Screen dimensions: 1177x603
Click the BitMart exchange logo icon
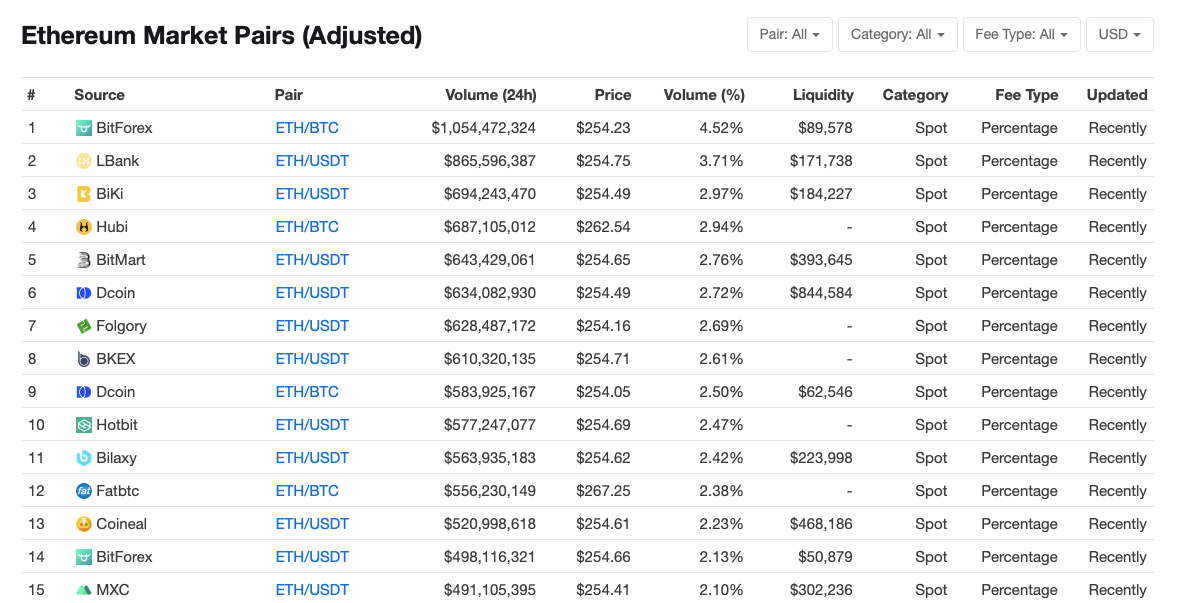coord(84,260)
